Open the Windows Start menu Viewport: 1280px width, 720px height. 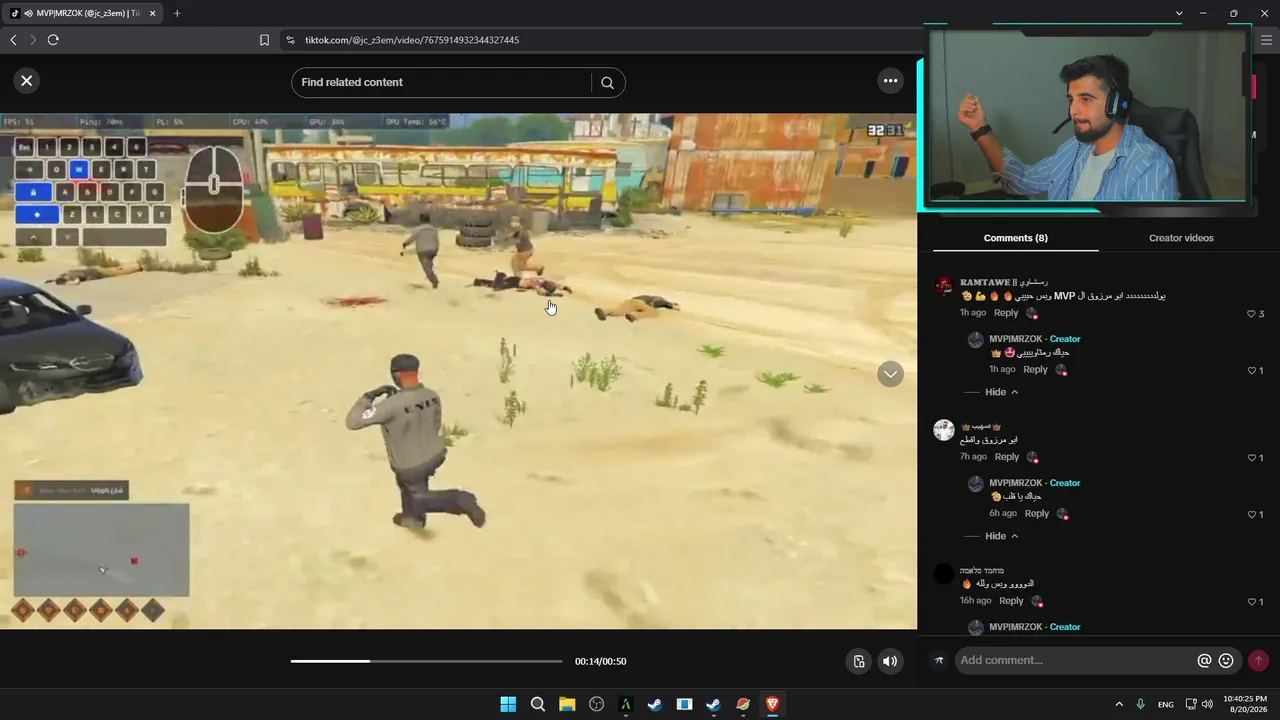pos(508,704)
